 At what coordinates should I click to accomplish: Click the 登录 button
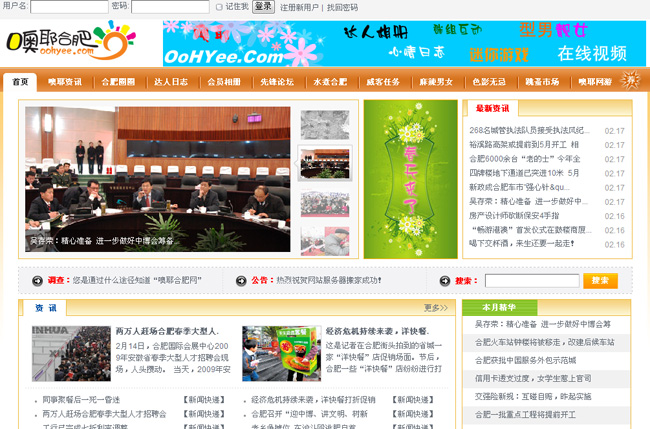[263, 7]
